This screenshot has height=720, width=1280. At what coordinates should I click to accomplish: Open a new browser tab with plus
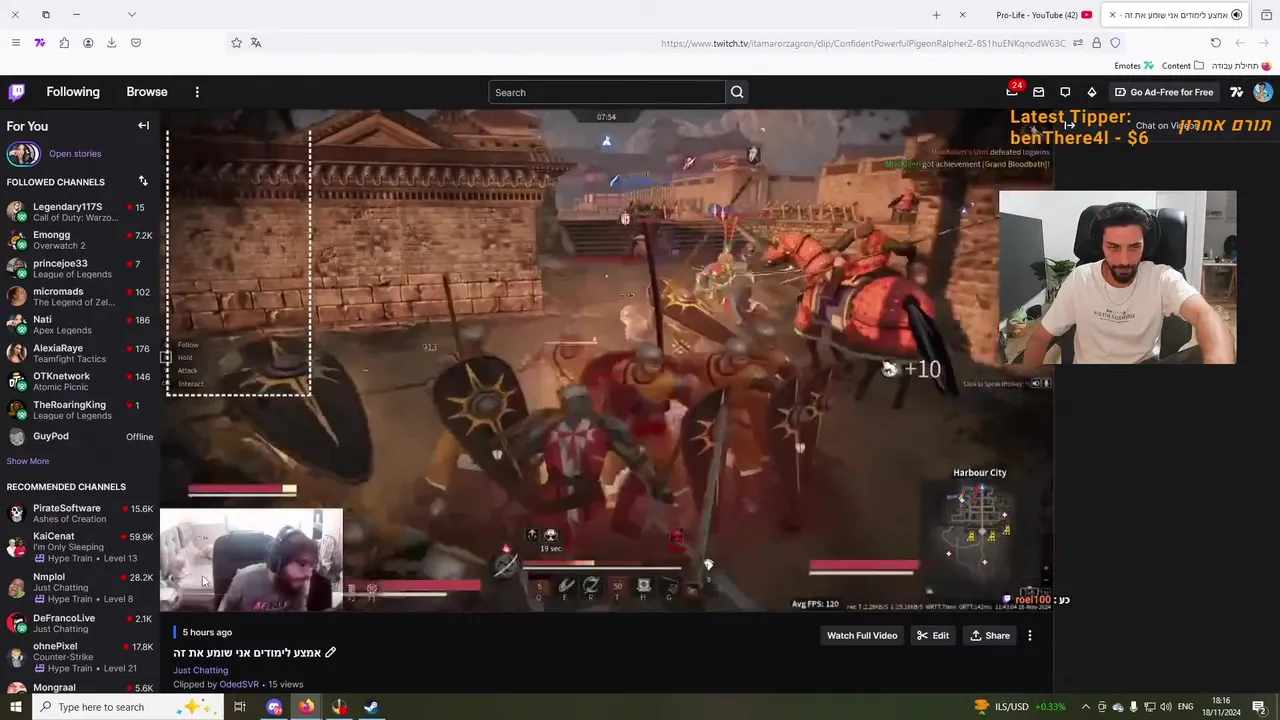pyautogui.click(x=936, y=15)
